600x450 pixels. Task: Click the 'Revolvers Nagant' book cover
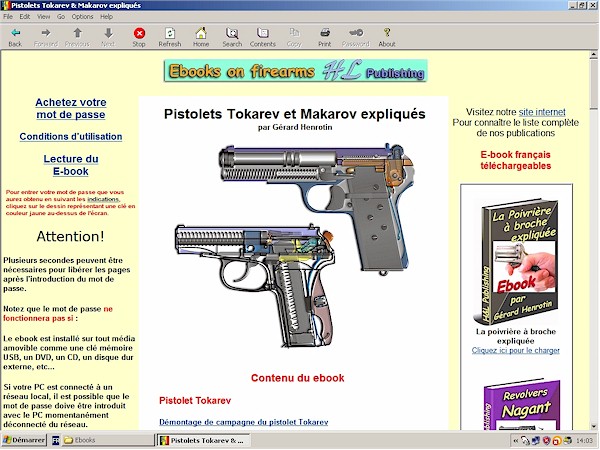[x=522, y=405]
